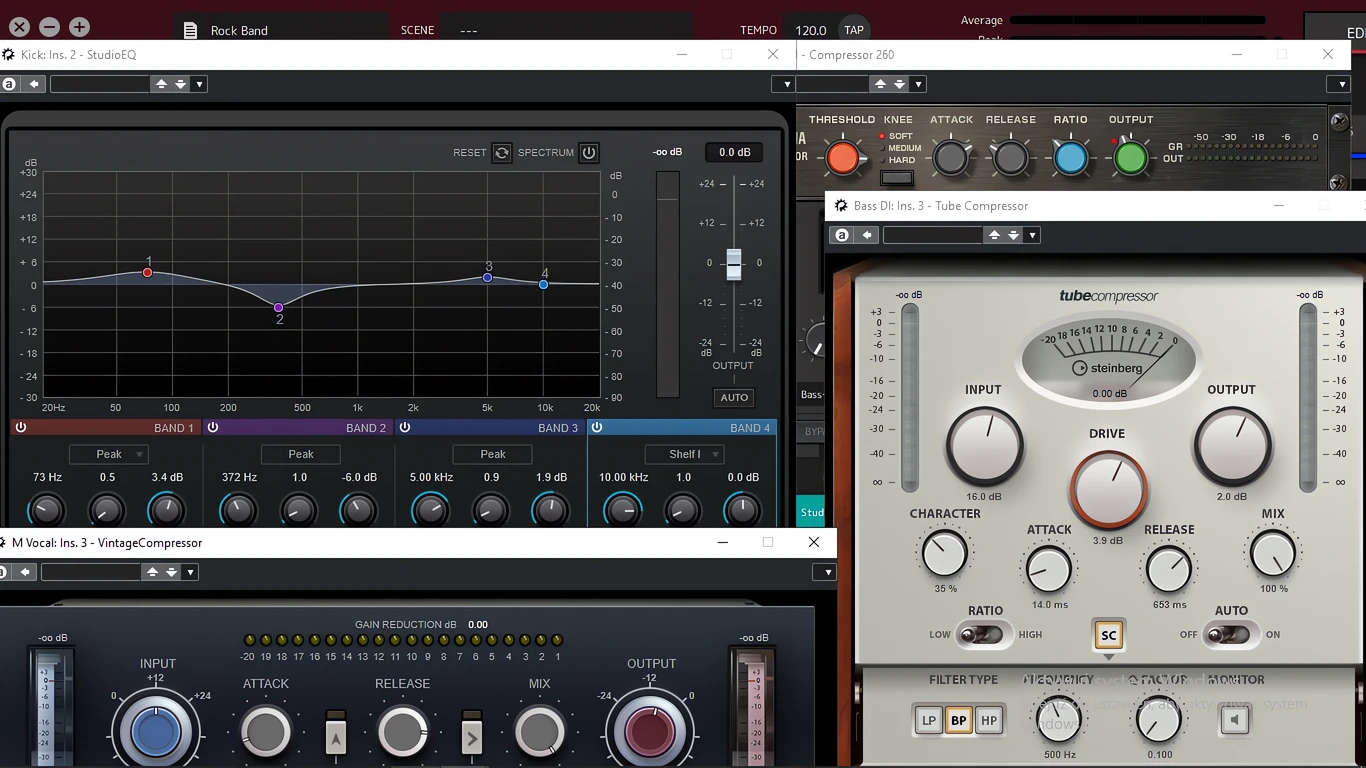Enable AUTO output in StudioEQ
The height and width of the screenshot is (768, 1366).
tap(734, 397)
